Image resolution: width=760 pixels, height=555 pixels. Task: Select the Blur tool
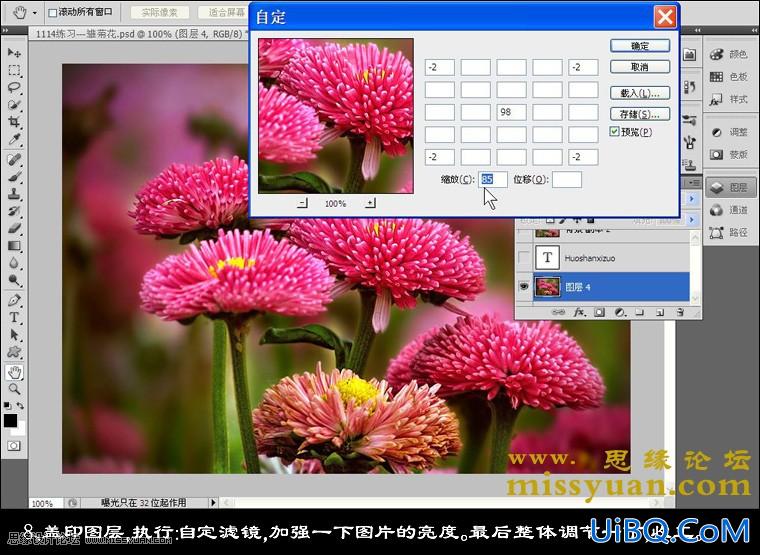pos(14,263)
